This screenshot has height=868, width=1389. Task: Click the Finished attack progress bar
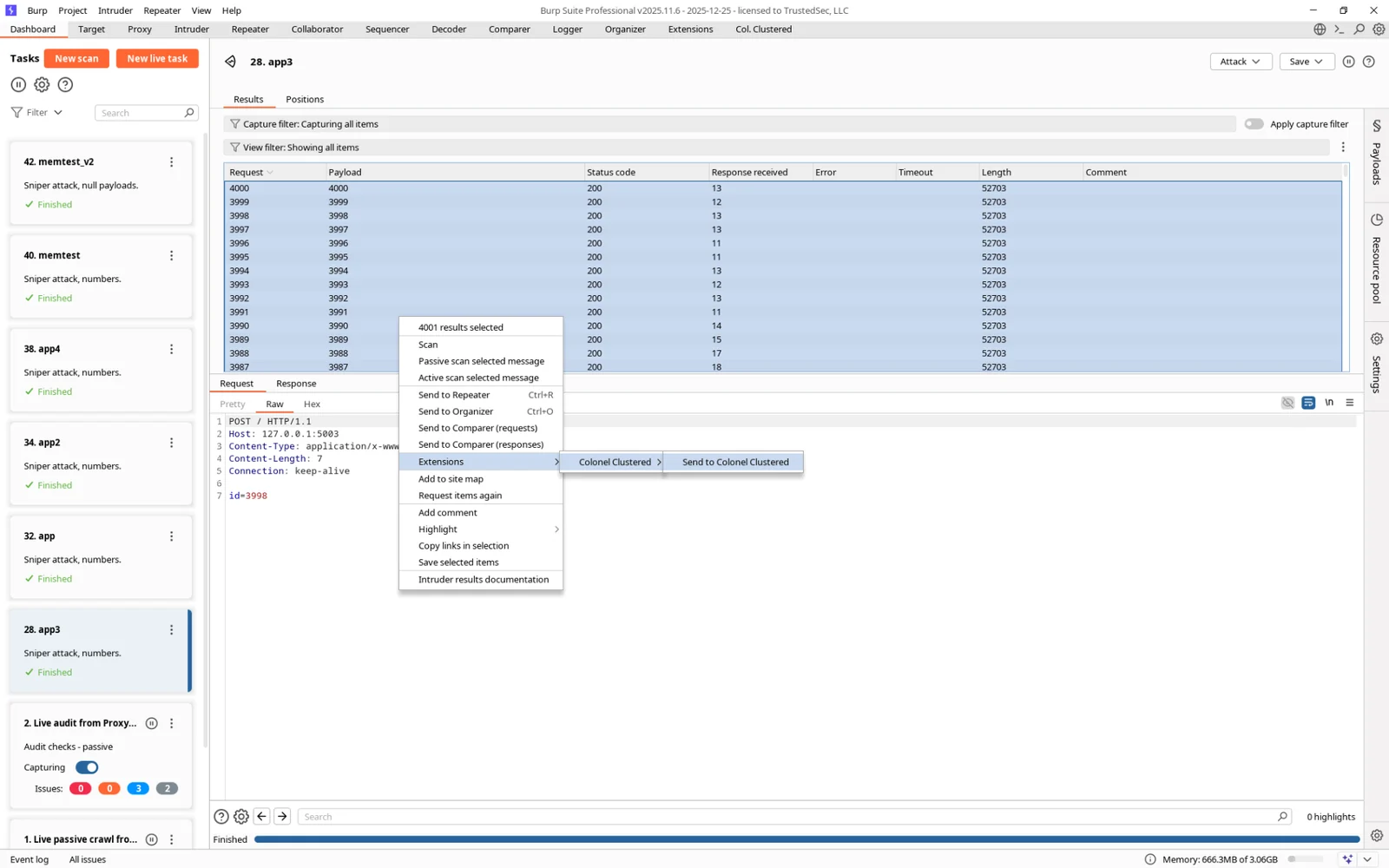coord(806,839)
